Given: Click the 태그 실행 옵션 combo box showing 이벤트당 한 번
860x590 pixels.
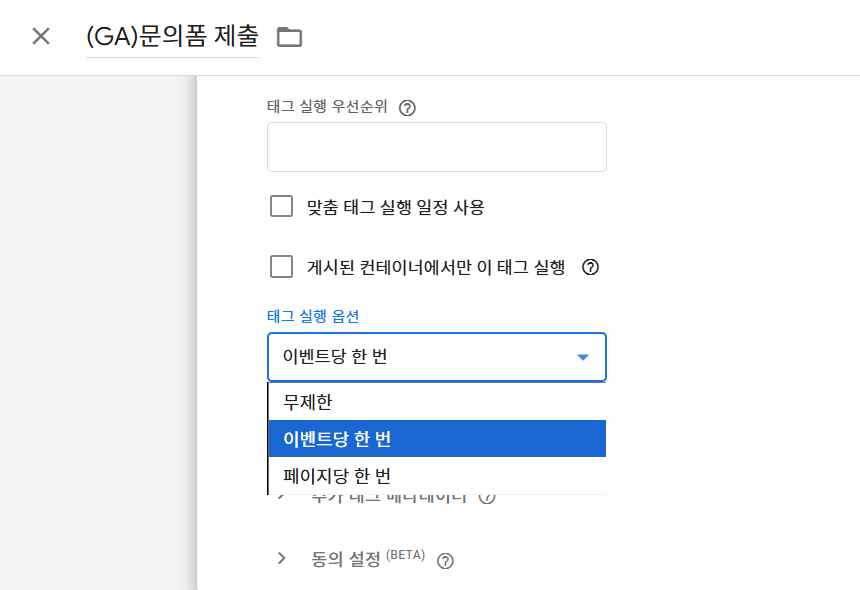Looking at the screenshot, I should coord(437,357).
